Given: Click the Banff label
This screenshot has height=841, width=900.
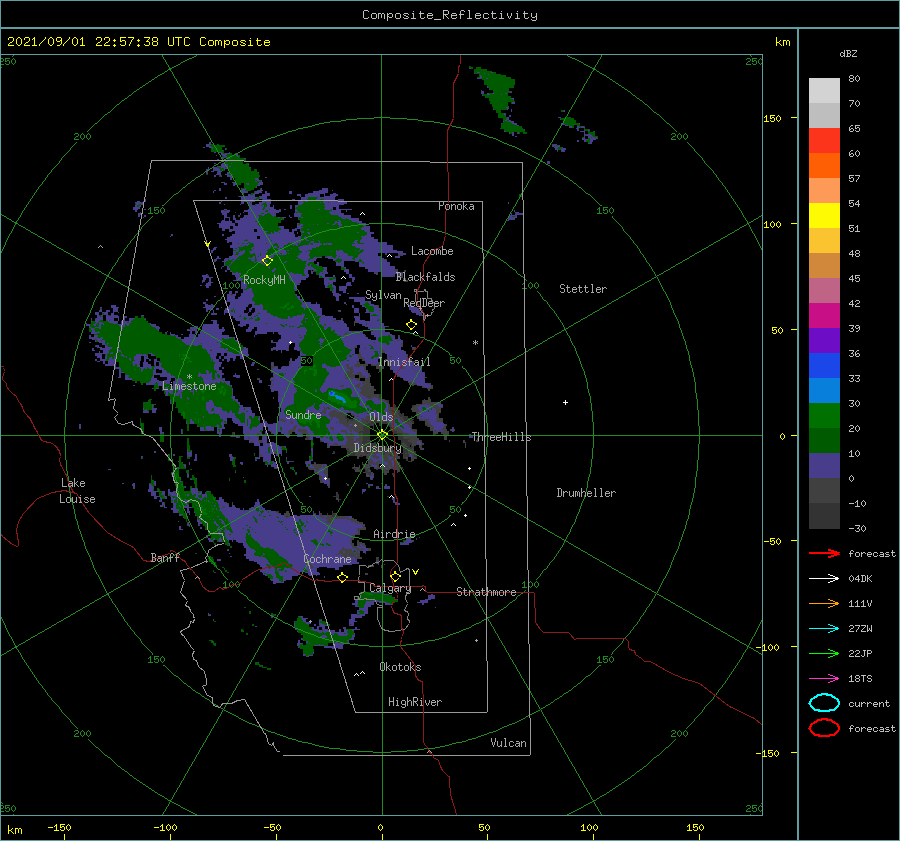Looking at the screenshot, I should (165, 558).
